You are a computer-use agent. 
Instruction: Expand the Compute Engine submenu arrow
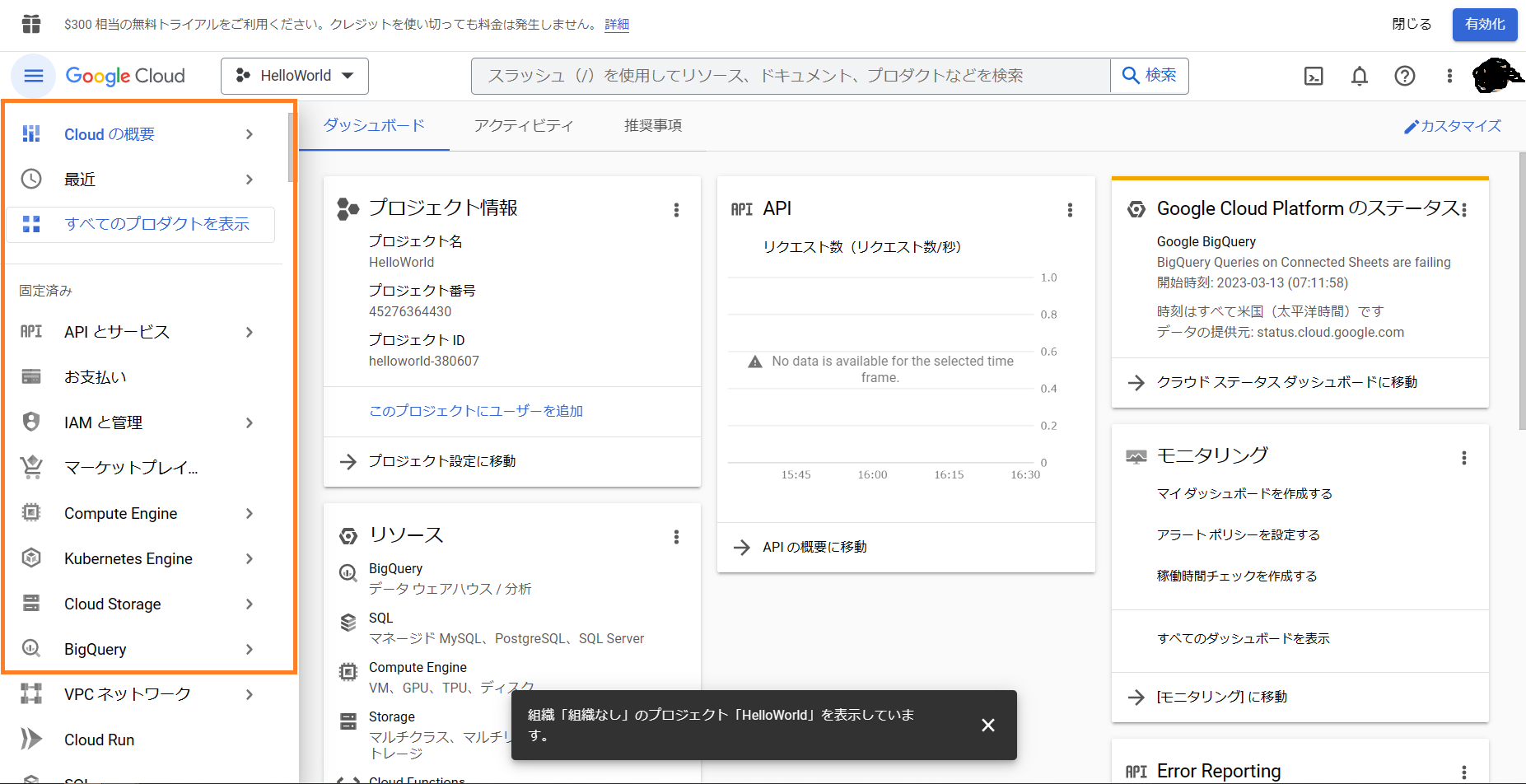point(250,513)
